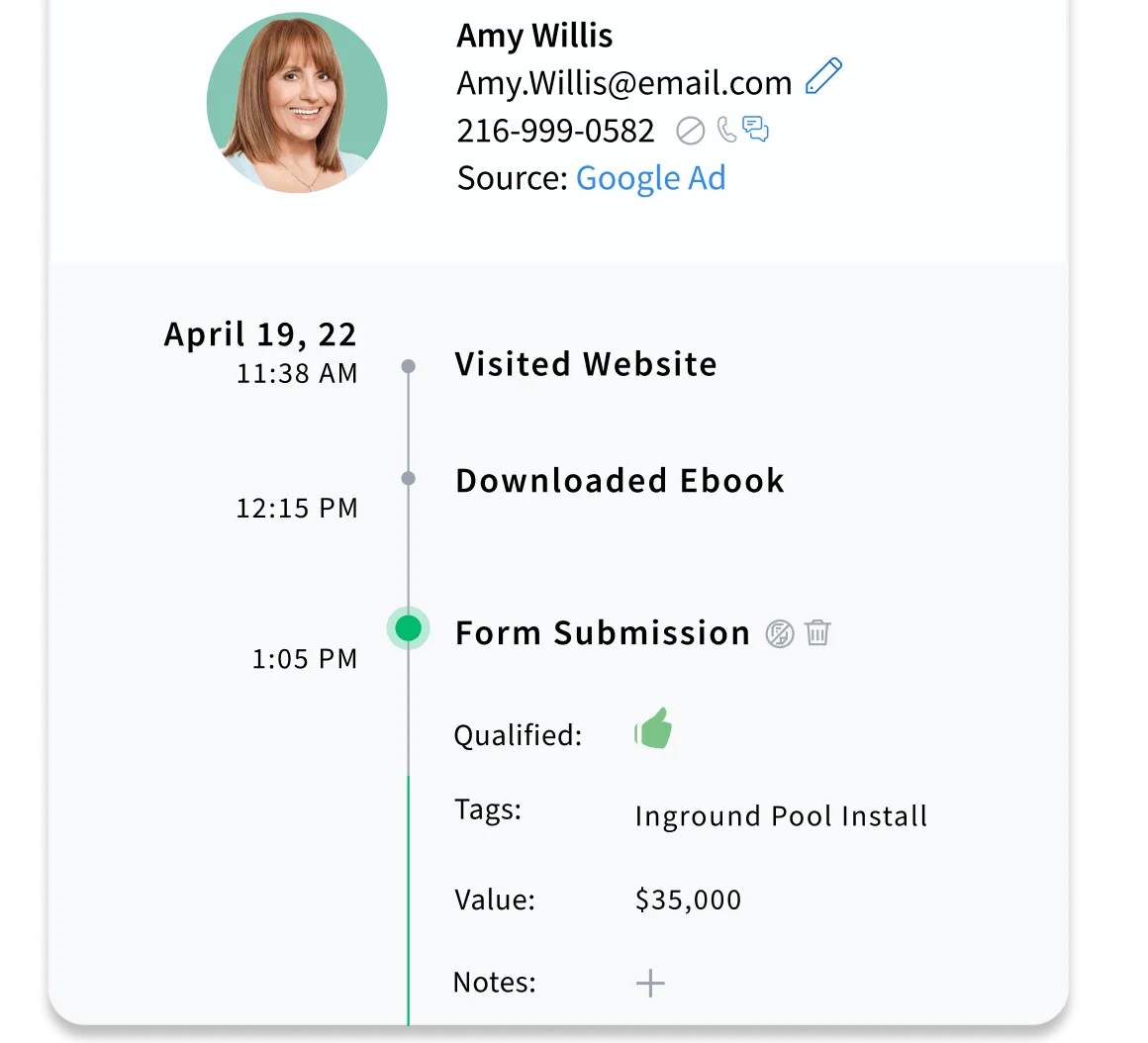This screenshot has width=1148, height=1043.
Task: Click the April 19, 22 date
Action: [x=260, y=334]
